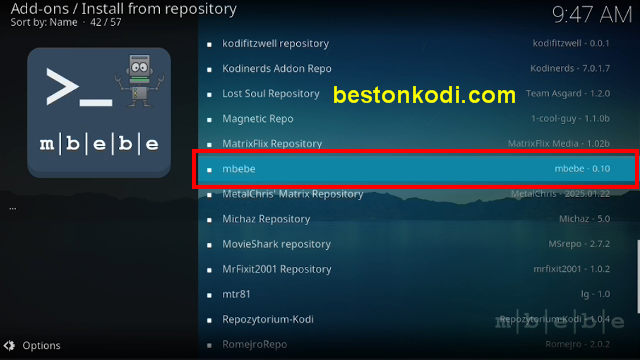The image size is (640, 360).
Task: Click 'kodifitzwell - 0.0.1' version text
Action: [x=571, y=43]
